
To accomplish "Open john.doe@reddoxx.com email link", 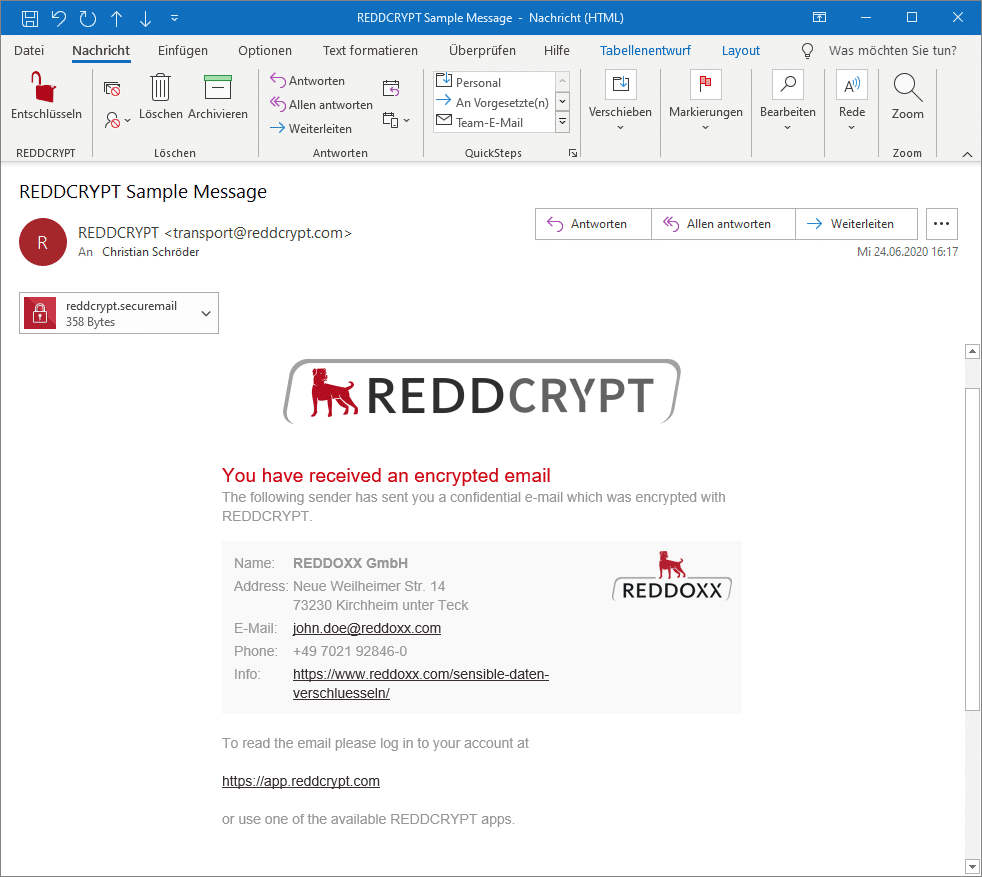I will (x=366, y=628).
